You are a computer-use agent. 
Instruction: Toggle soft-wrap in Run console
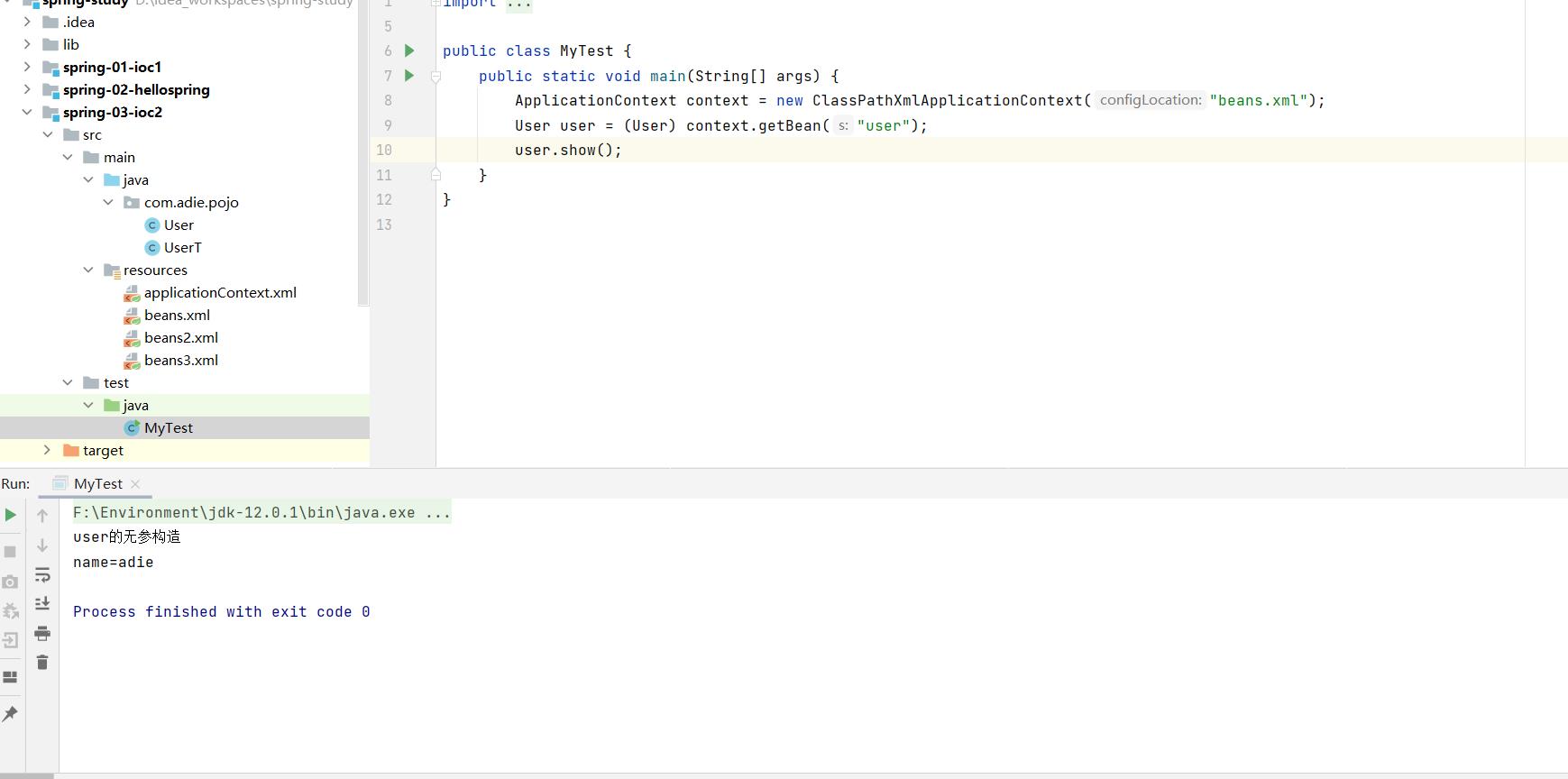42,575
